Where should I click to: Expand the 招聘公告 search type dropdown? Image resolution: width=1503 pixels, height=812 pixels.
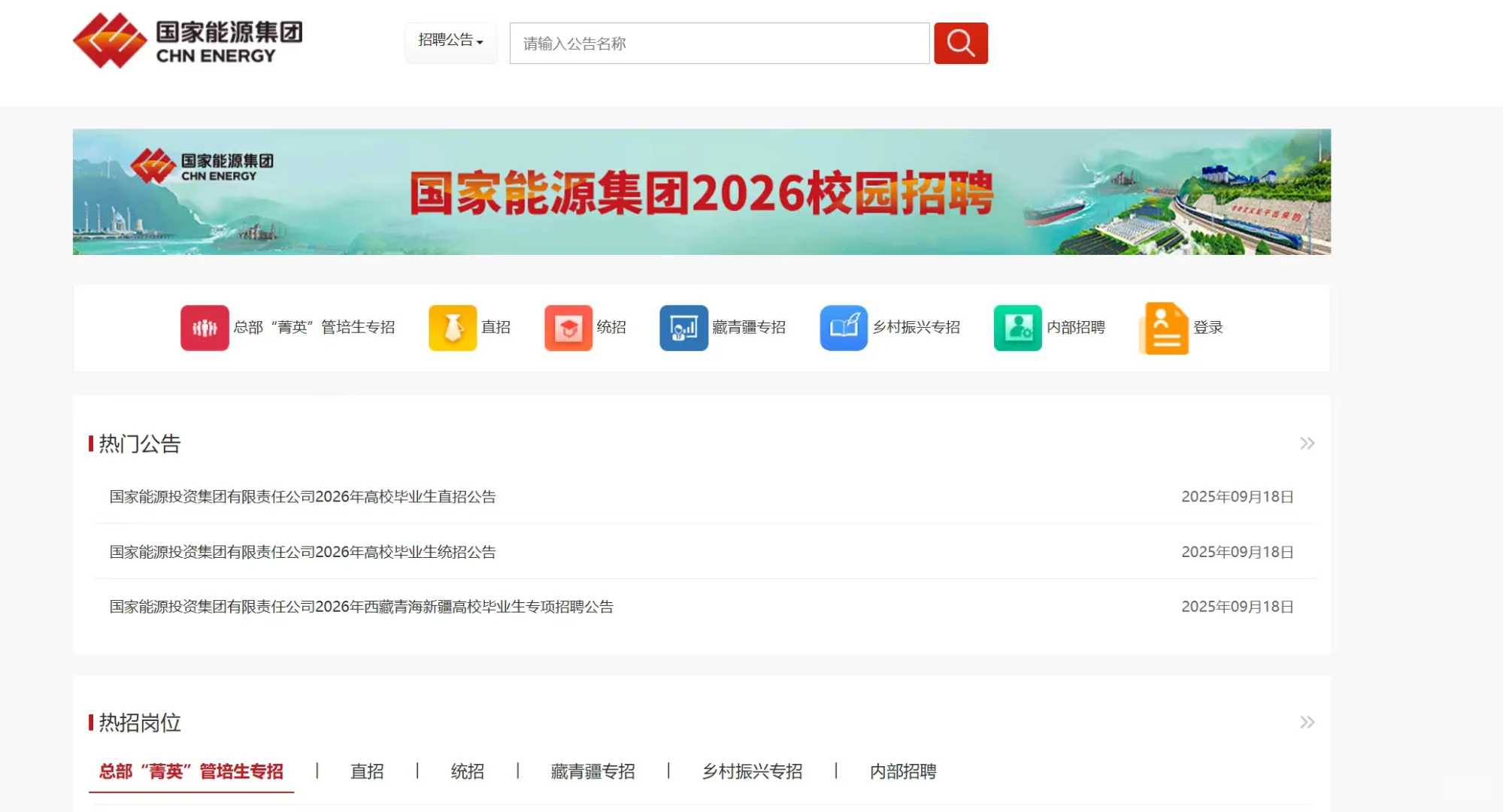pos(450,41)
